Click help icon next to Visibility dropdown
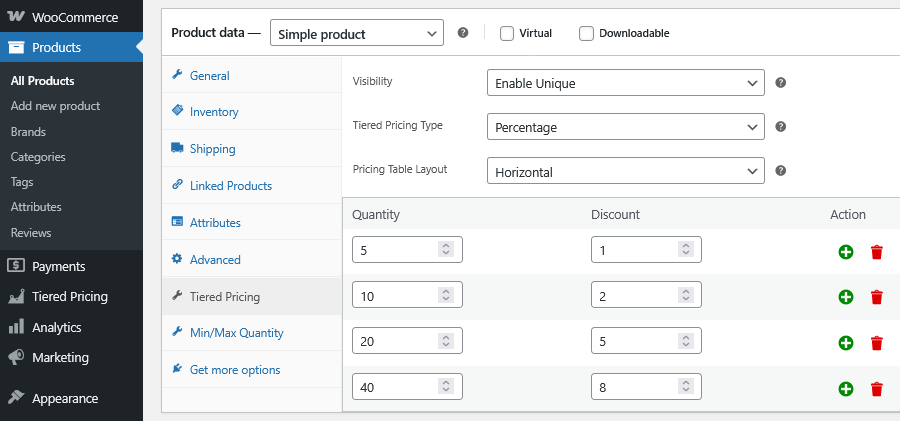The image size is (900, 421). point(781,83)
